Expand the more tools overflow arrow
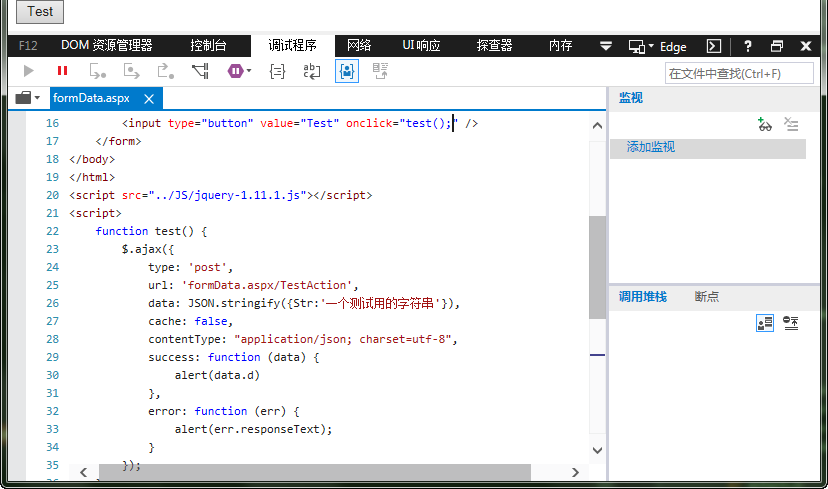828x489 pixels. click(x=606, y=46)
